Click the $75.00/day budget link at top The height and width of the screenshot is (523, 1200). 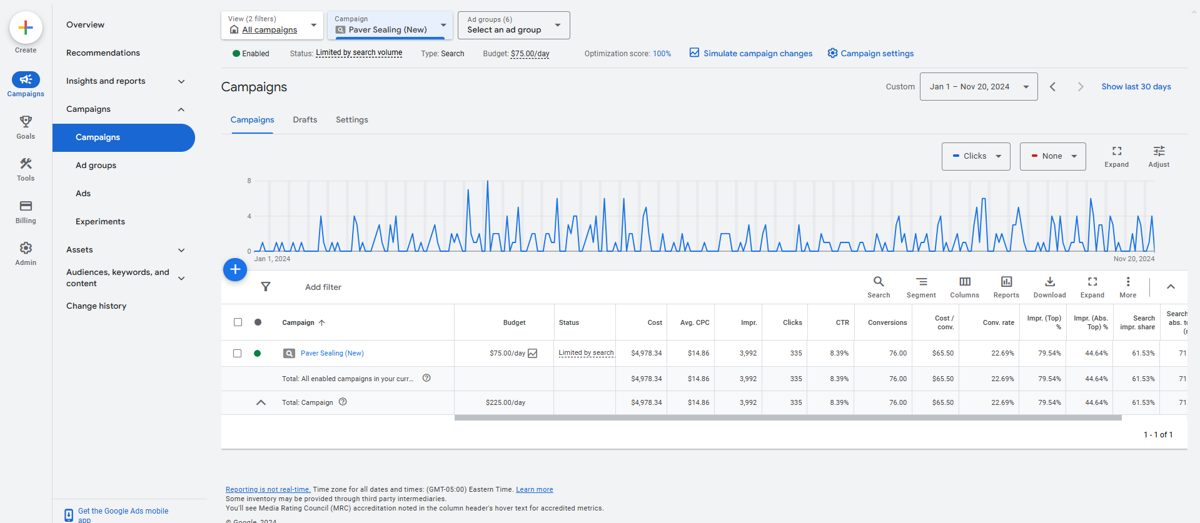pyautogui.click(x=530, y=53)
